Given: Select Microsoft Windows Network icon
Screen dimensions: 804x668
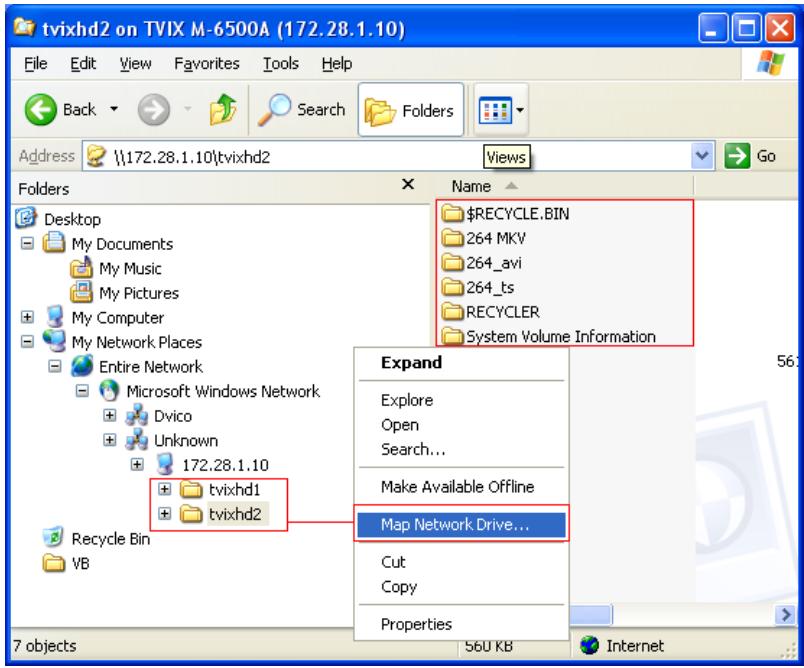Looking at the screenshot, I should click(x=109, y=390).
